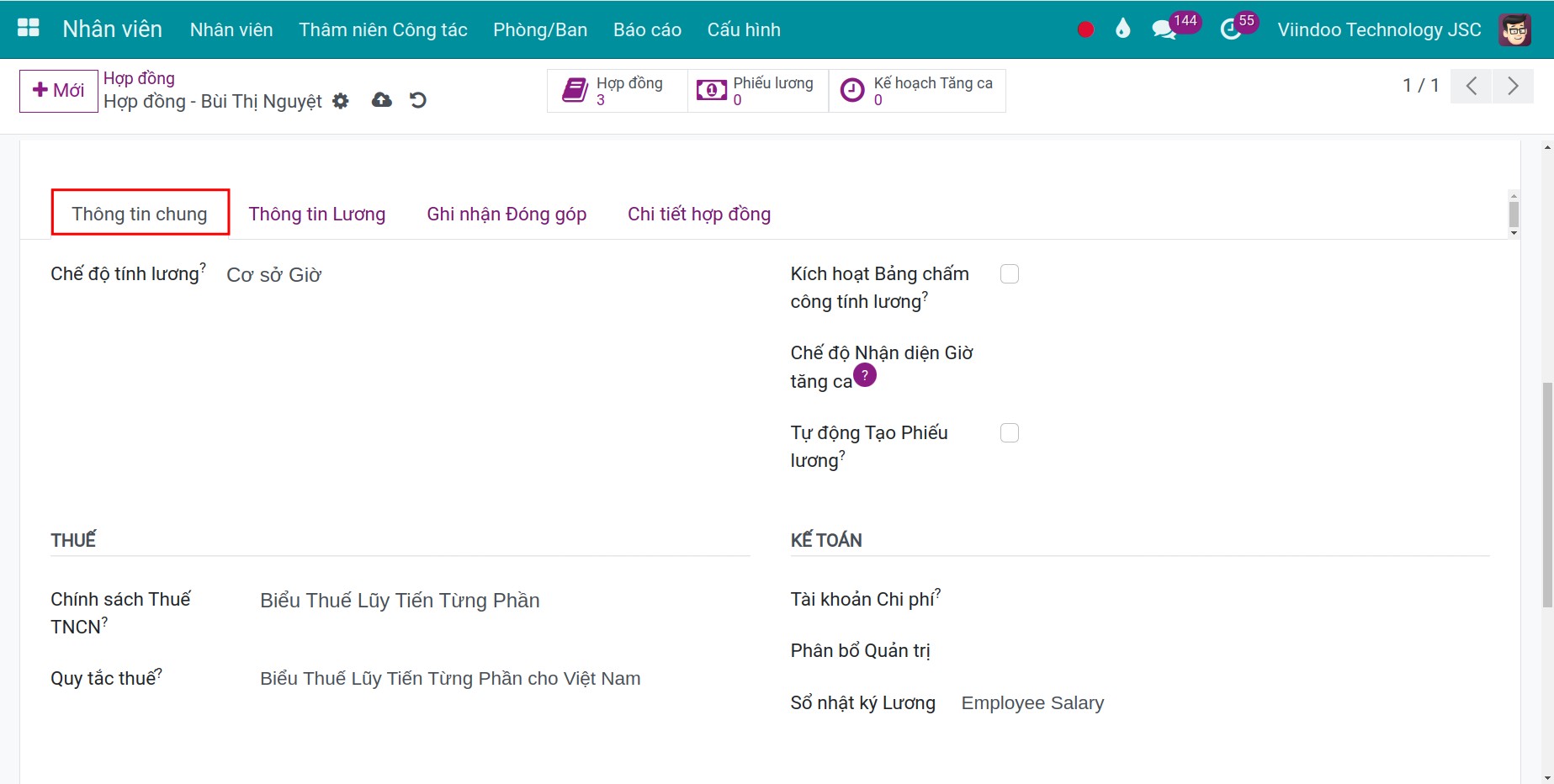This screenshot has height=784, width=1554.
Task: Open the Sổ nhật ký Lương Employee Salary field
Action: [x=1032, y=703]
